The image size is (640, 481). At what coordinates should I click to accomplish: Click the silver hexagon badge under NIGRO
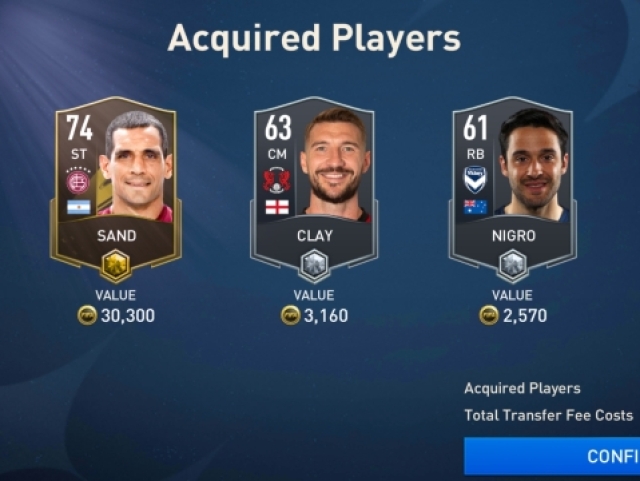click(513, 266)
